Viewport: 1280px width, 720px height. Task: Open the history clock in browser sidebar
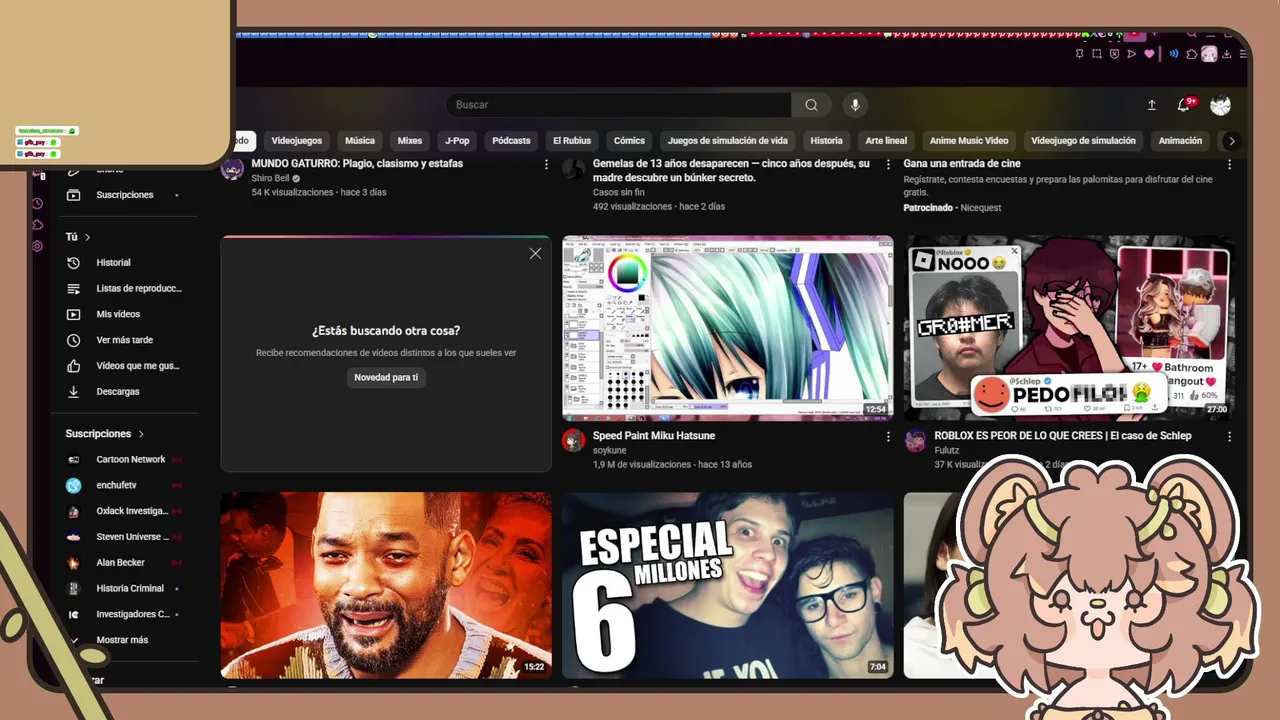(37, 203)
